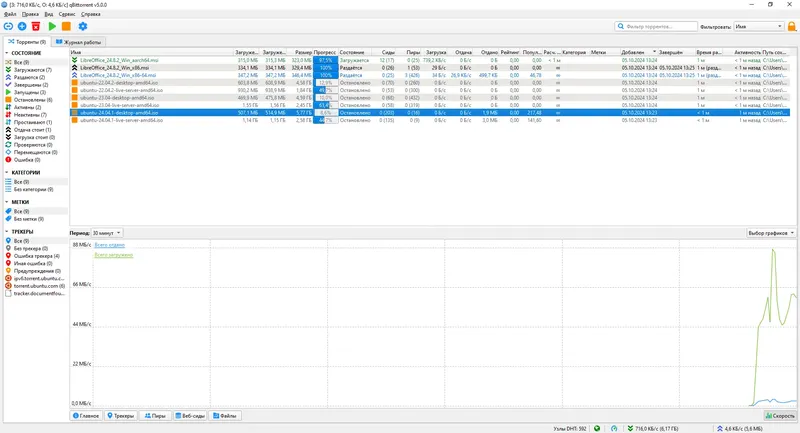800x433 pixels.
Task: Collapse the ТРЕКЕРЫ section
Action: 7,232
